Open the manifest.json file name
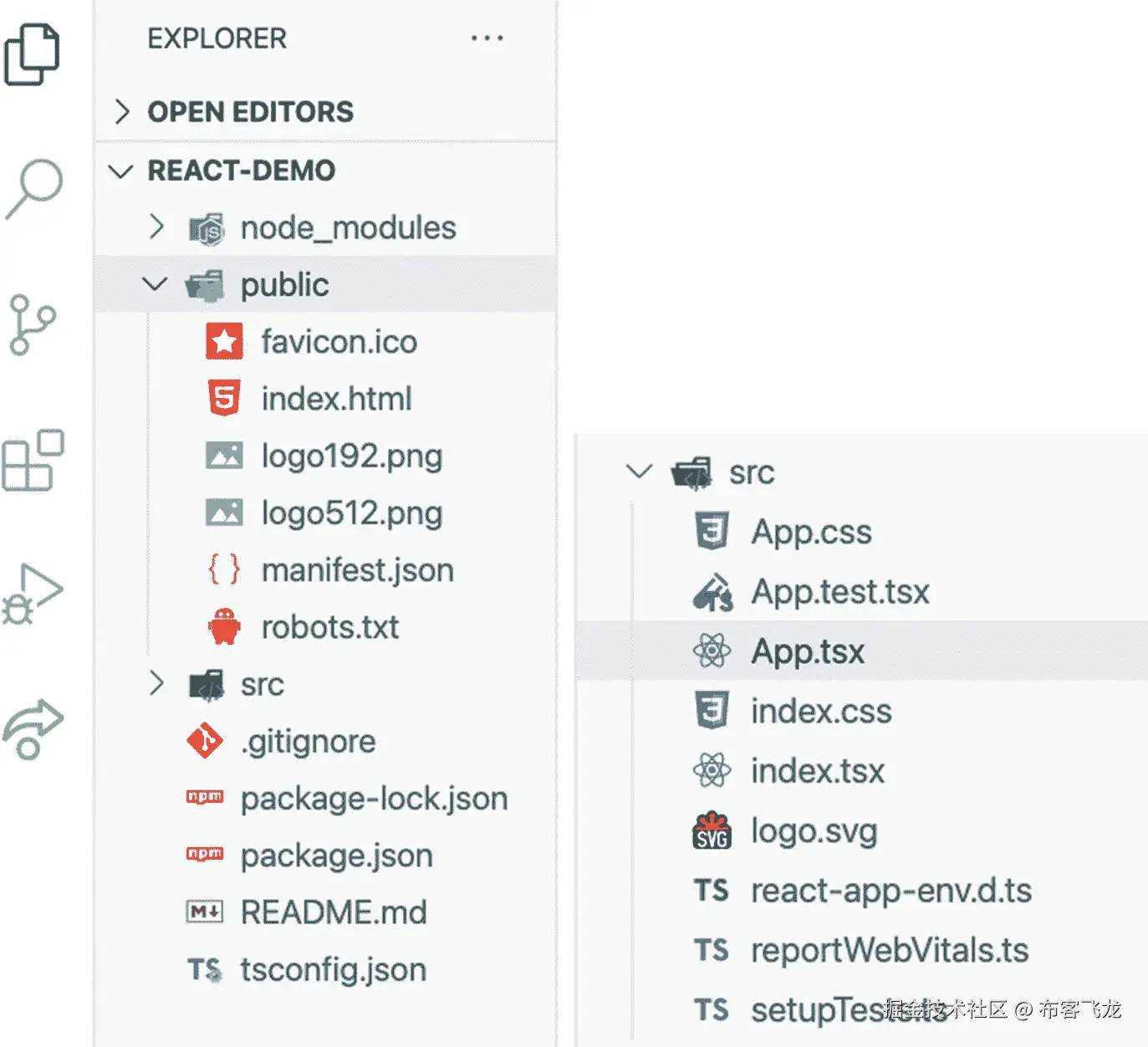 tap(357, 570)
